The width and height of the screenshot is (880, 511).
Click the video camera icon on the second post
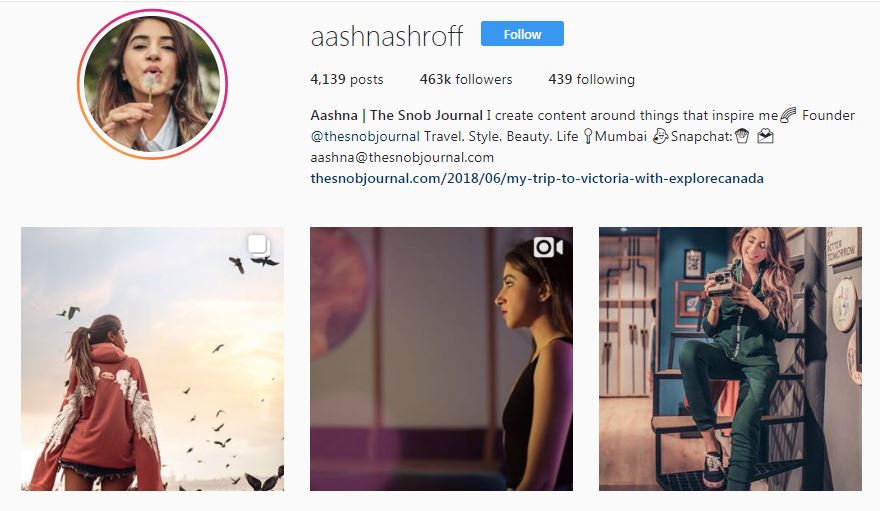click(x=548, y=247)
